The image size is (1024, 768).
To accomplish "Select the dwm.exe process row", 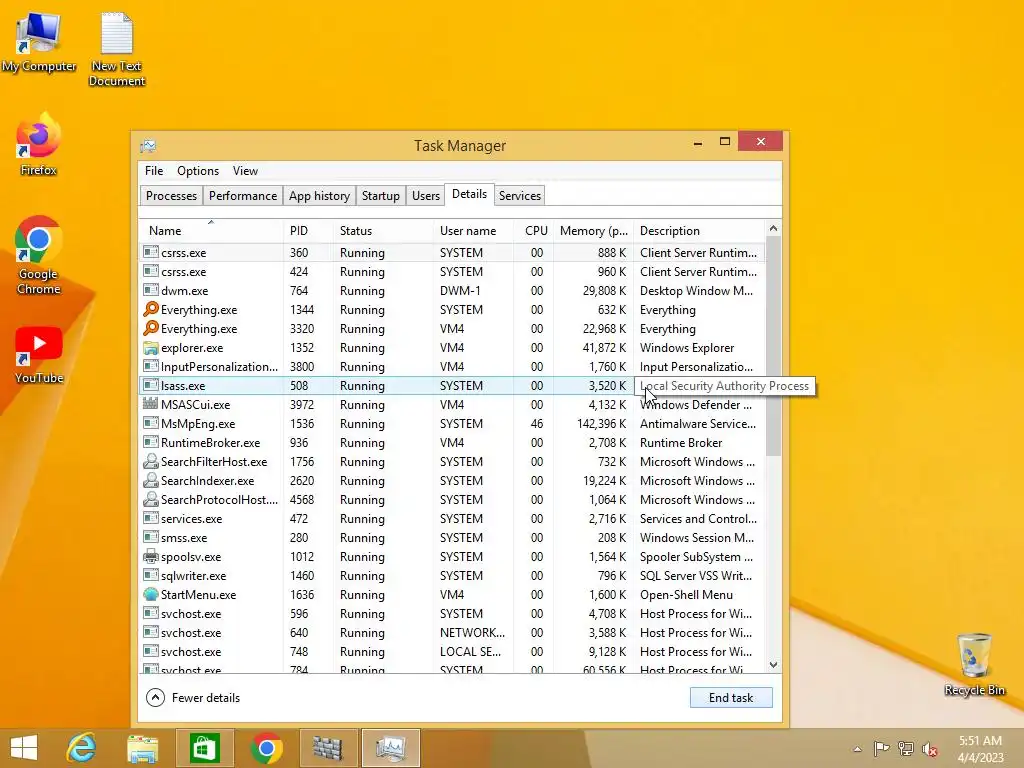I will click(452, 290).
